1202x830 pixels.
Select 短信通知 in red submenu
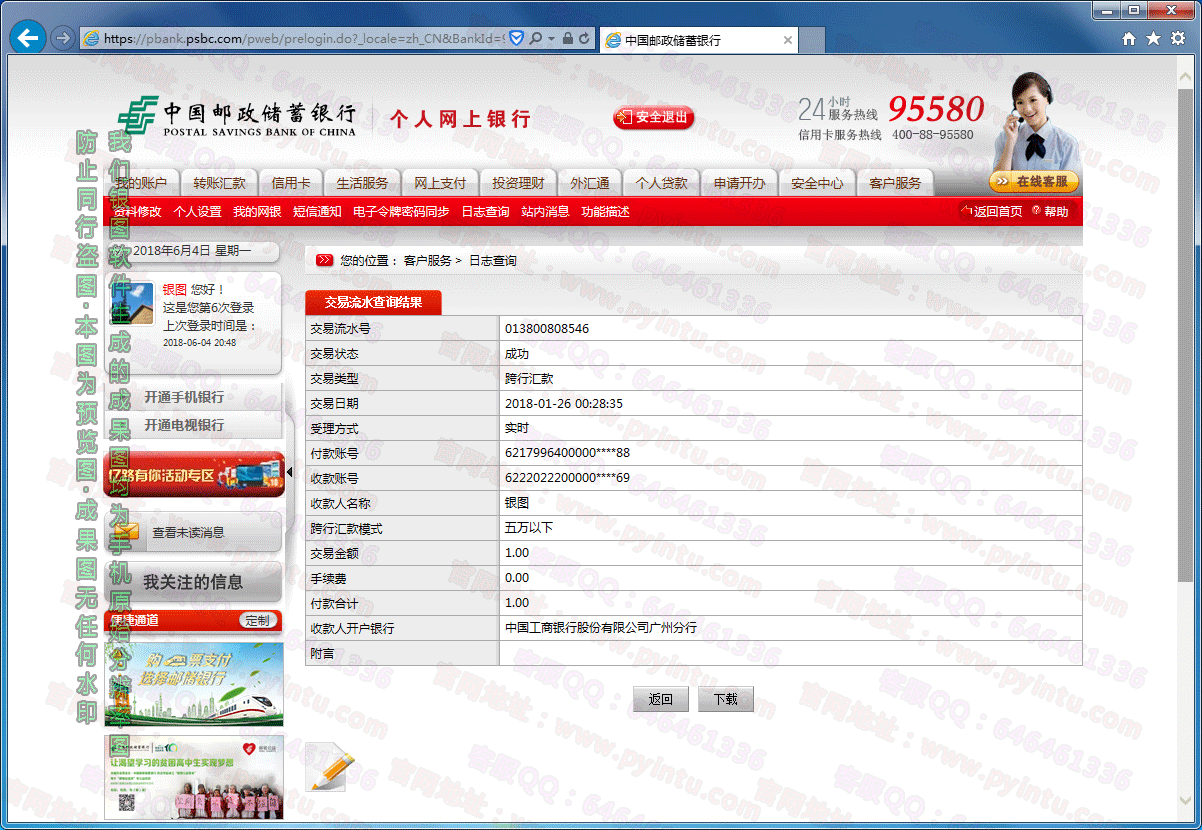(317, 211)
